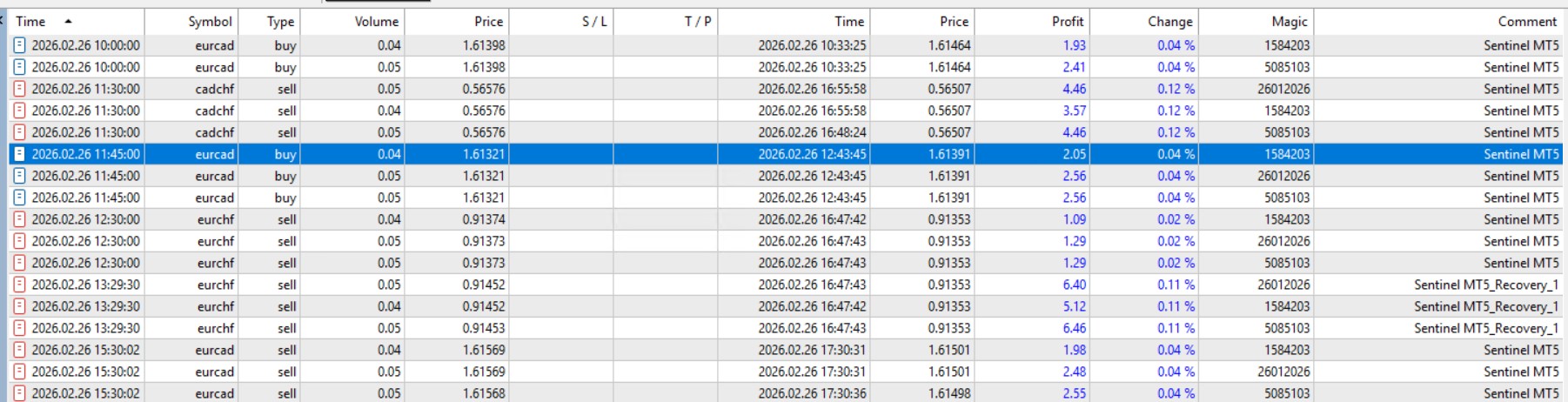
Task: Click the Magic column header
Action: click(x=1289, y=22)
